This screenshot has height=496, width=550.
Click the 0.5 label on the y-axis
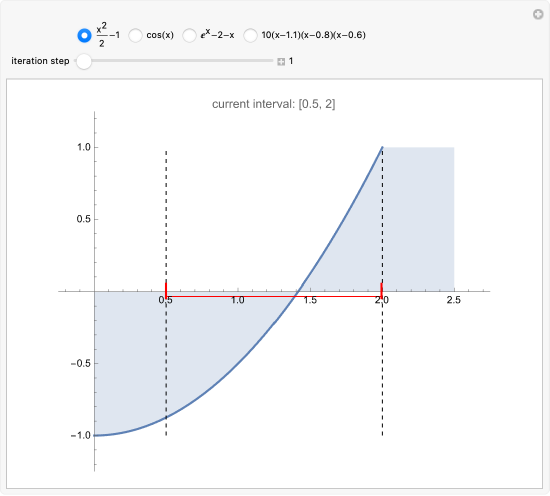[83, 219]
